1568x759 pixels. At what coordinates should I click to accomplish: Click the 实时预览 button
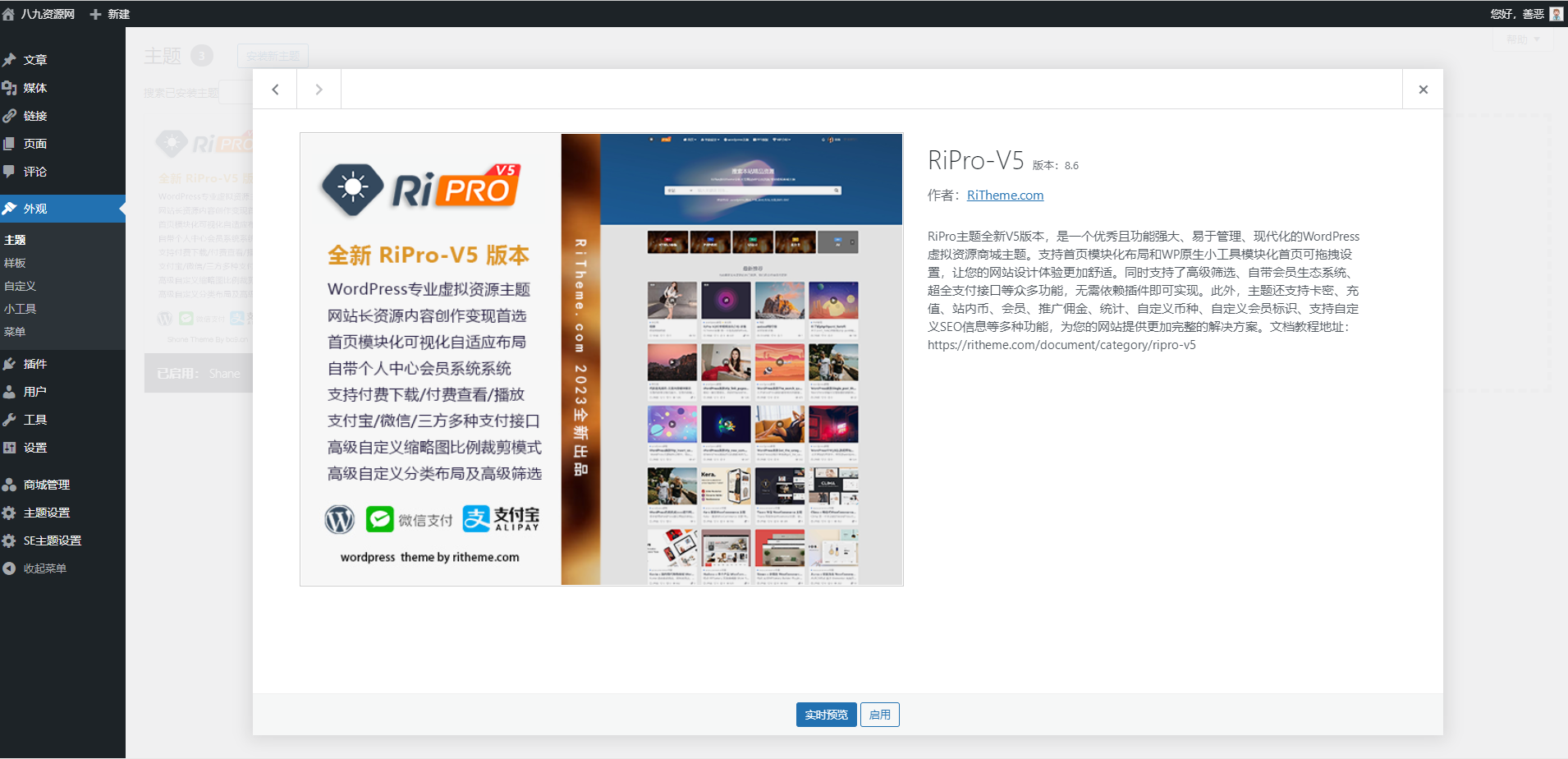(827, 715)
